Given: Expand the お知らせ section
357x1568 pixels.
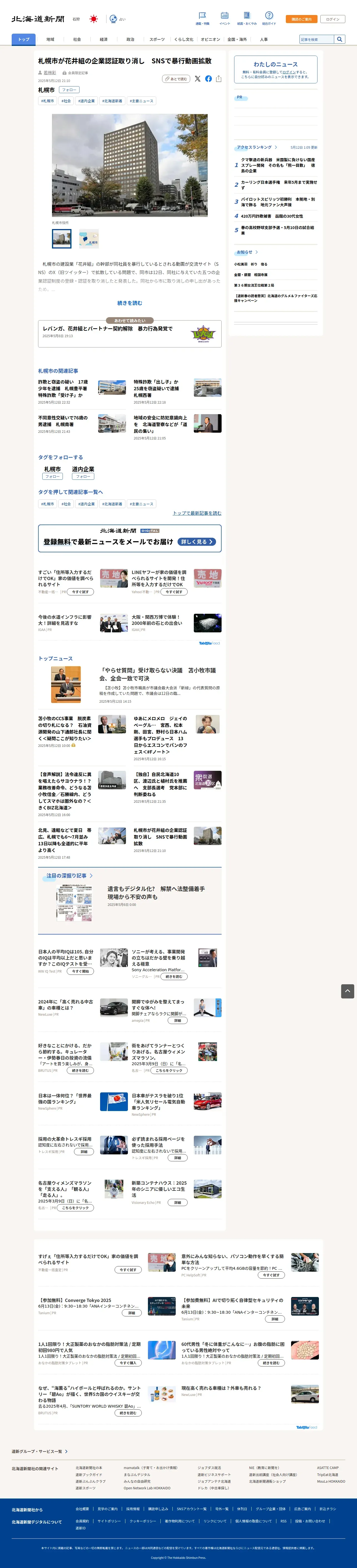Looking at the screenshot, I should (256, 252).
